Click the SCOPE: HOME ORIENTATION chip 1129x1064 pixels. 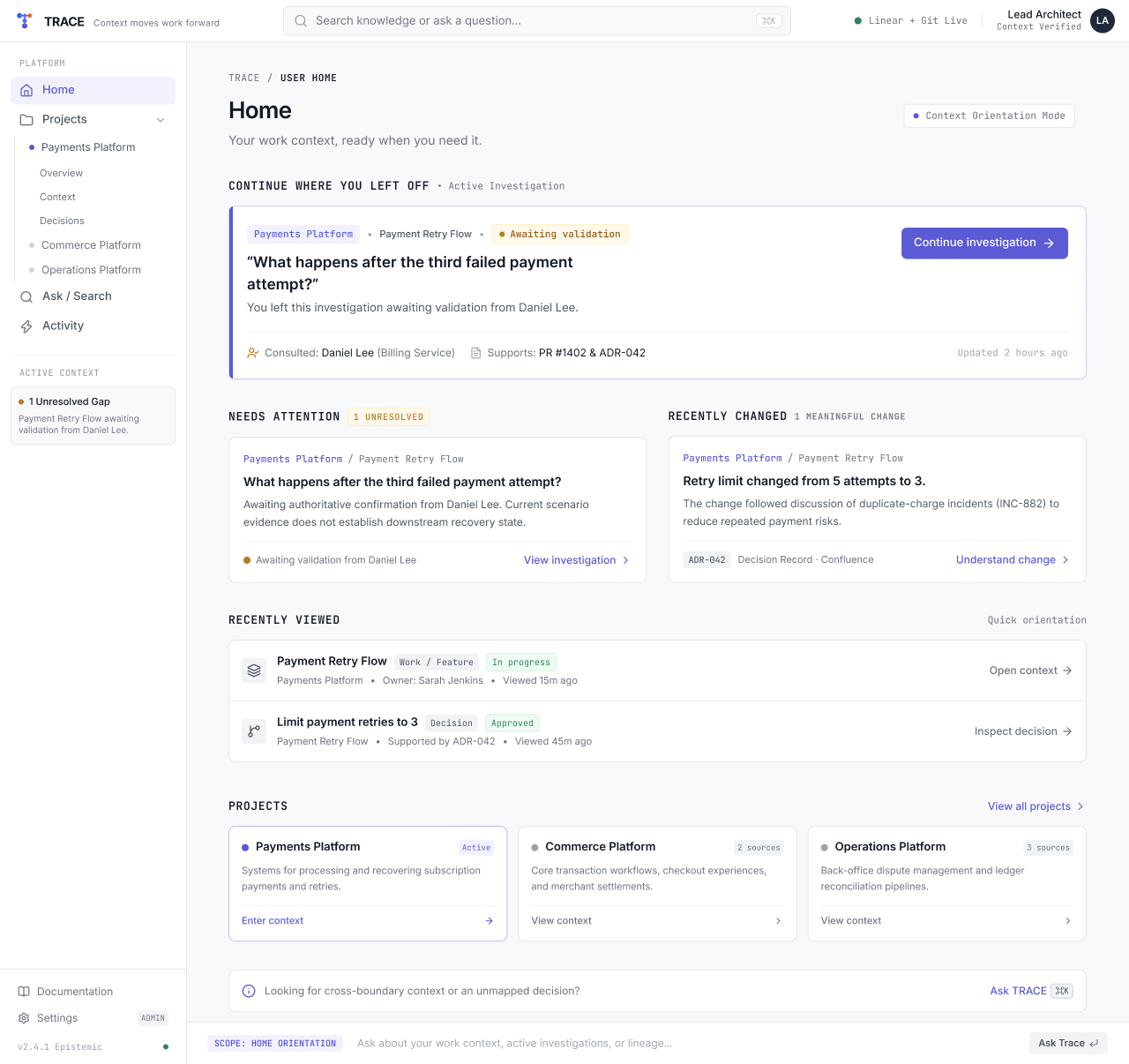275,1043
